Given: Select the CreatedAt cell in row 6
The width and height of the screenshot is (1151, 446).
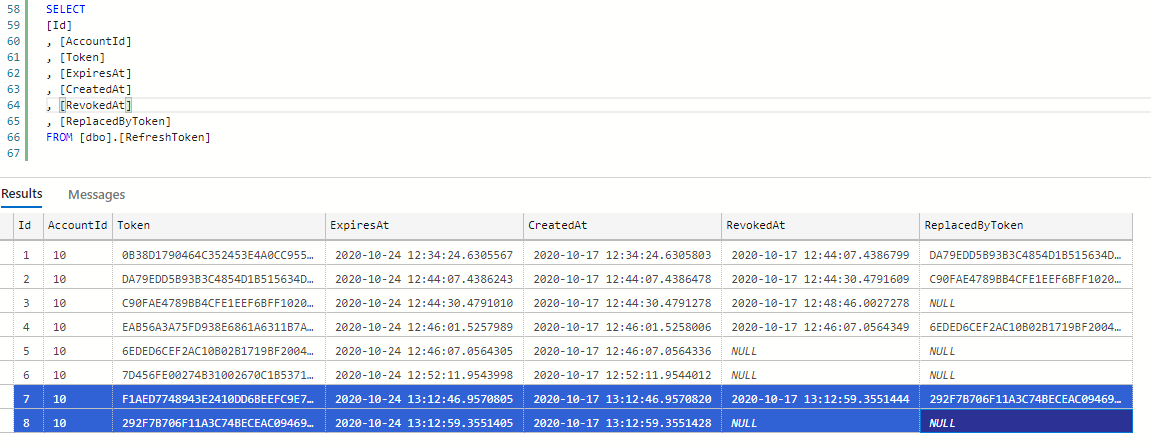Looking at the screenshot, I should tap(622, 375).
